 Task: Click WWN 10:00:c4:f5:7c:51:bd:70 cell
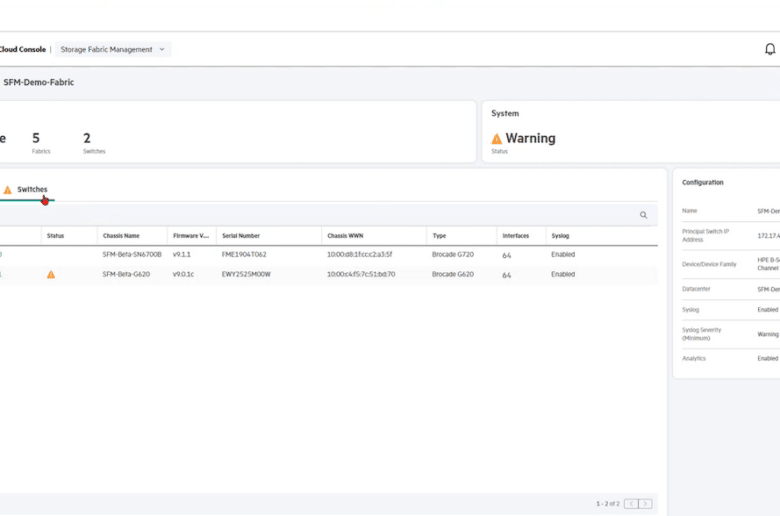coord(361,274)
